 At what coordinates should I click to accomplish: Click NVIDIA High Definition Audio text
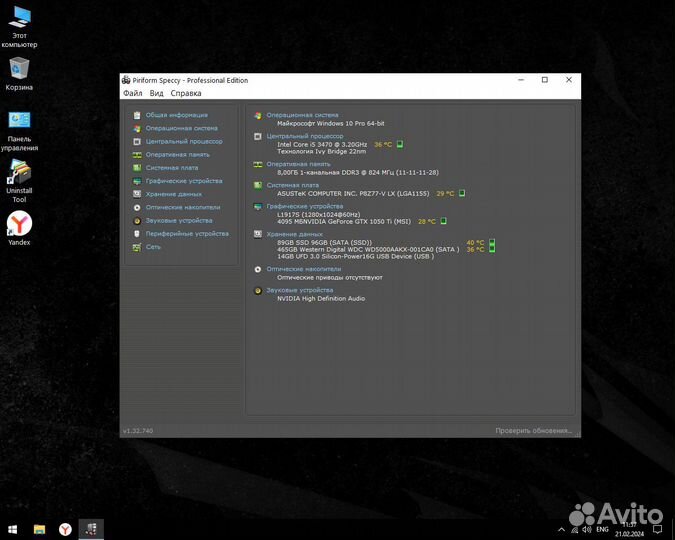[x=321, y=298]
